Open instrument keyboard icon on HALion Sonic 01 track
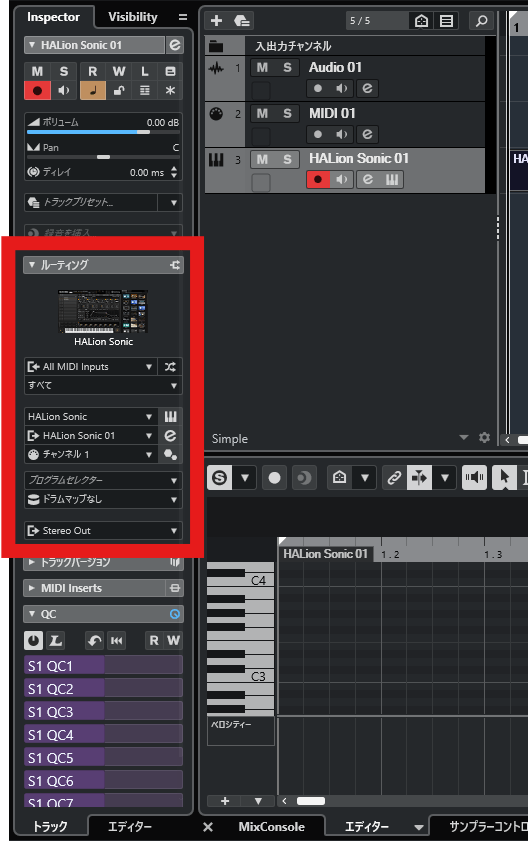Screen dimensions: 528x841 [x=392, y=179]
